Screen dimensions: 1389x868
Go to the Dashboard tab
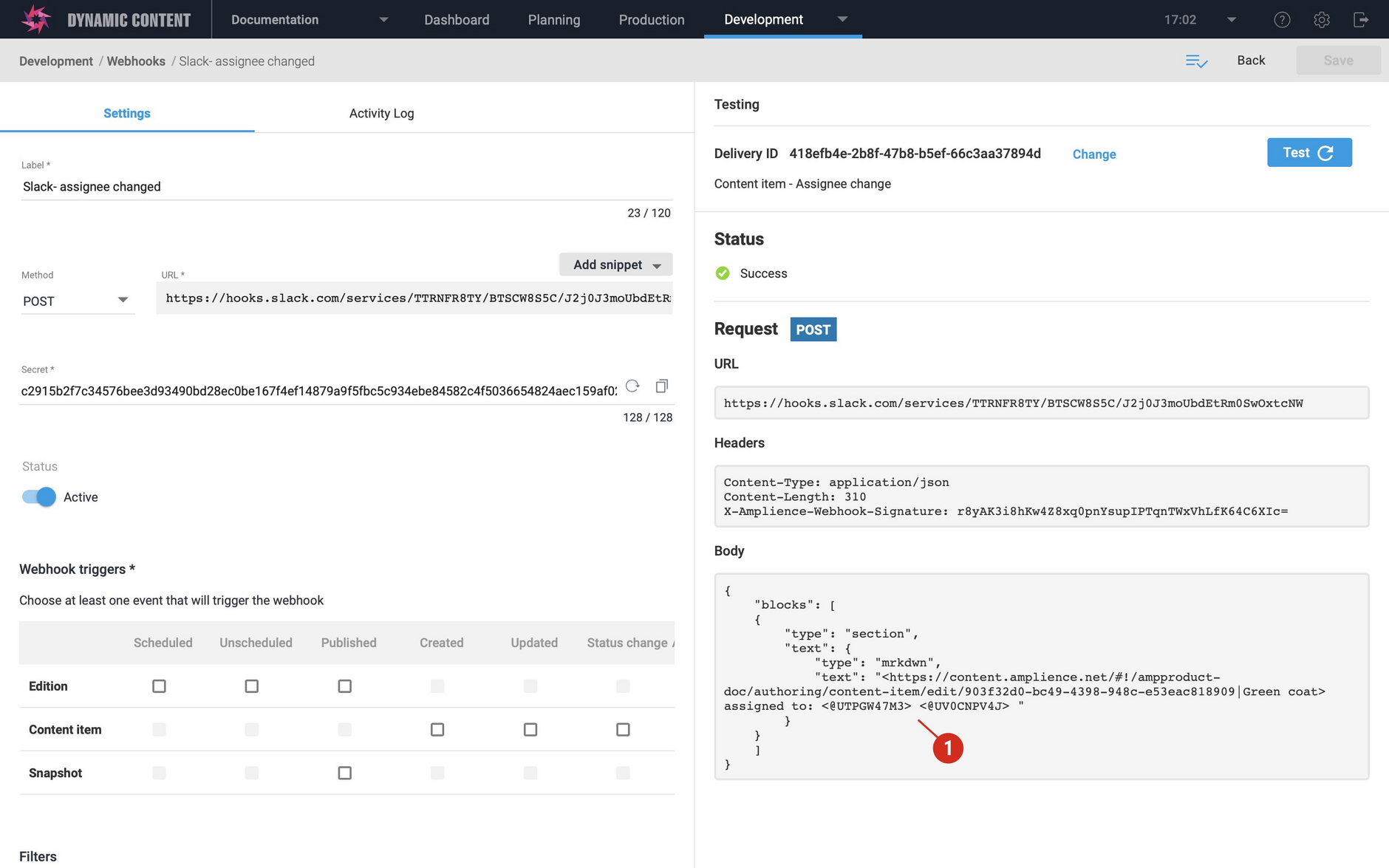[x=457, y=20]
